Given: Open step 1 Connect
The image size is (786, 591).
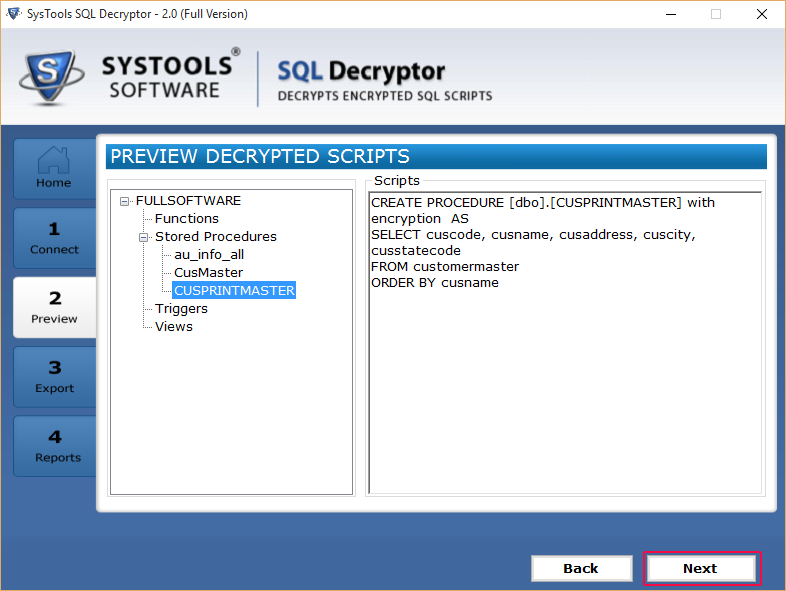Looking at the screenshot, I should (54, 238).
